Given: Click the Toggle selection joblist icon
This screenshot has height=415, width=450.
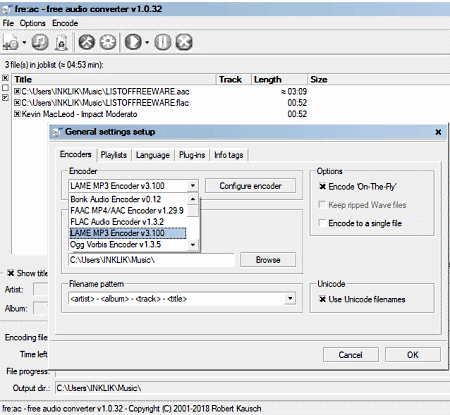Looking at the screenshot, I should point(5,97).
